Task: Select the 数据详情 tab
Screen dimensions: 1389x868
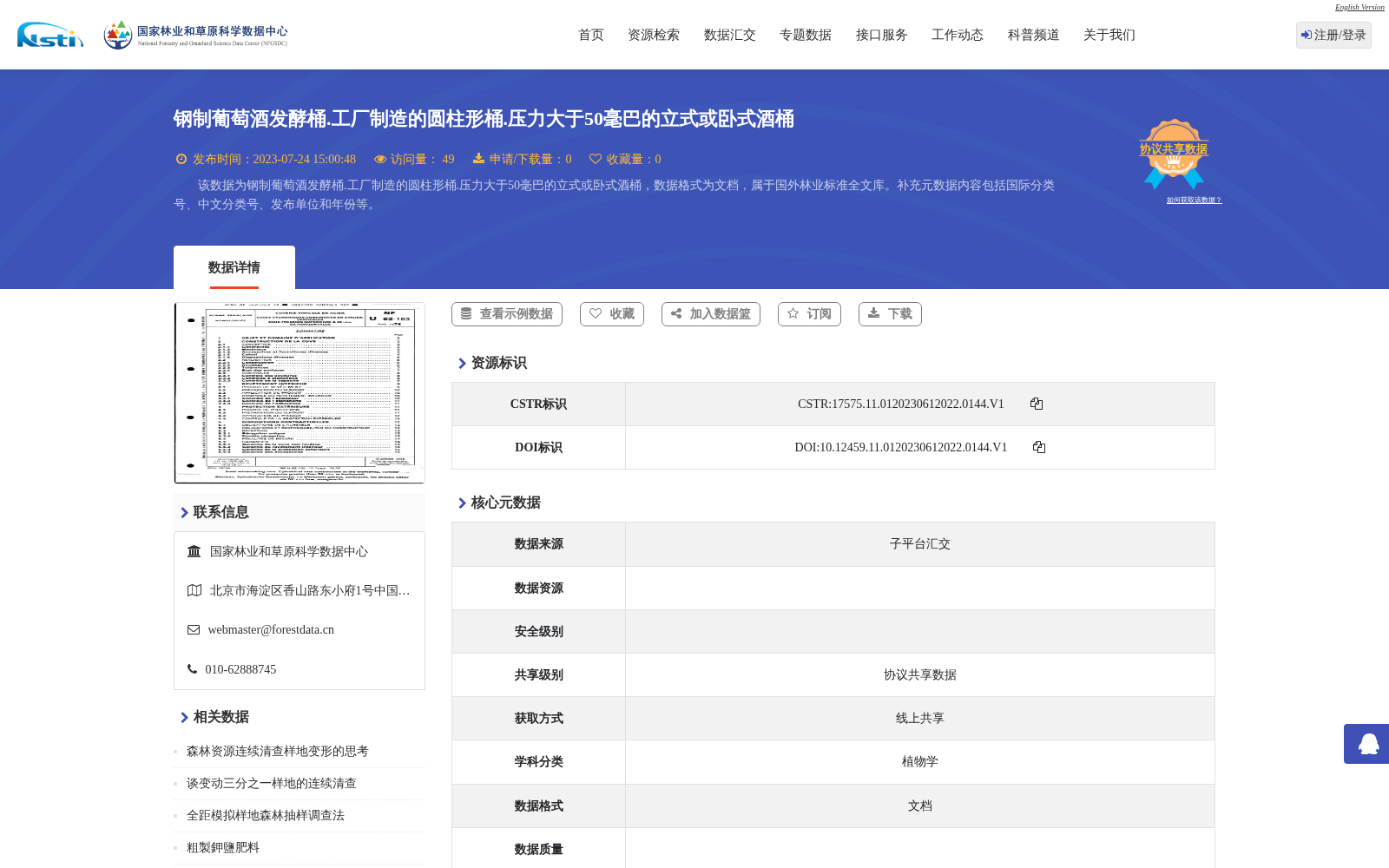Action: point(234,267)
